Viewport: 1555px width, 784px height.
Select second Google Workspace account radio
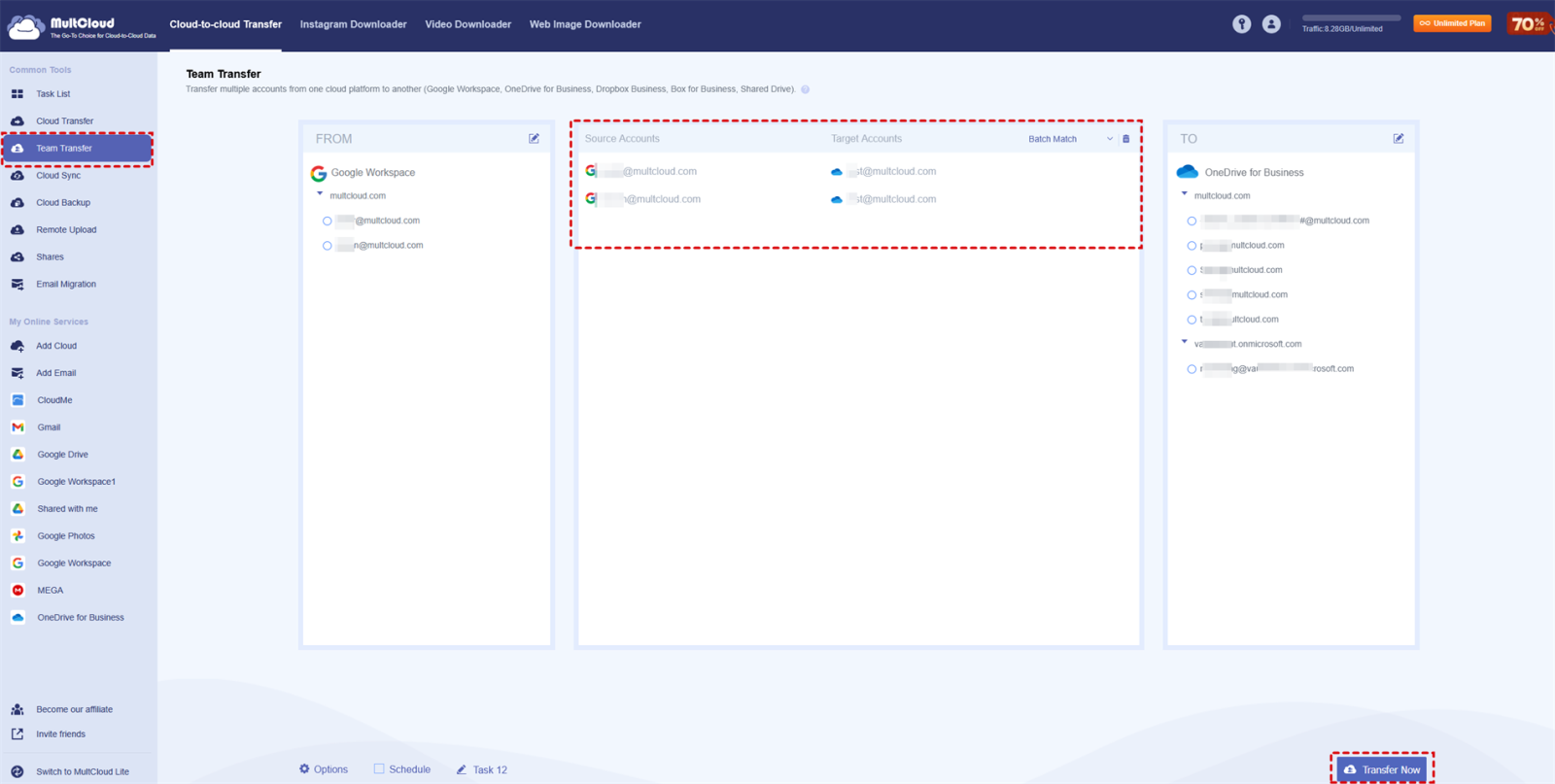click(328, 246)
